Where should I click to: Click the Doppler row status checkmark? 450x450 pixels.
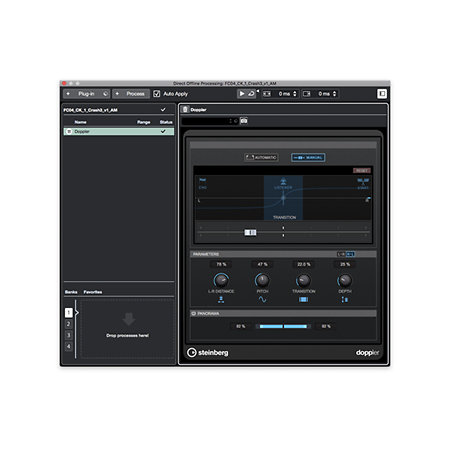163,131
